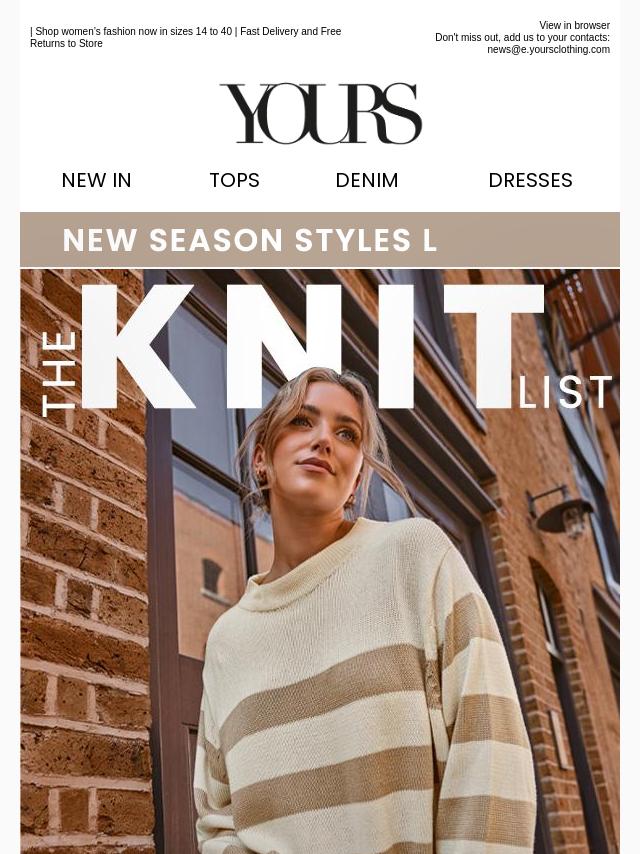Click the model's gold earring
The width and height of the screenshot is (640, 854).
pyautogui.click(x=350, y=499)
